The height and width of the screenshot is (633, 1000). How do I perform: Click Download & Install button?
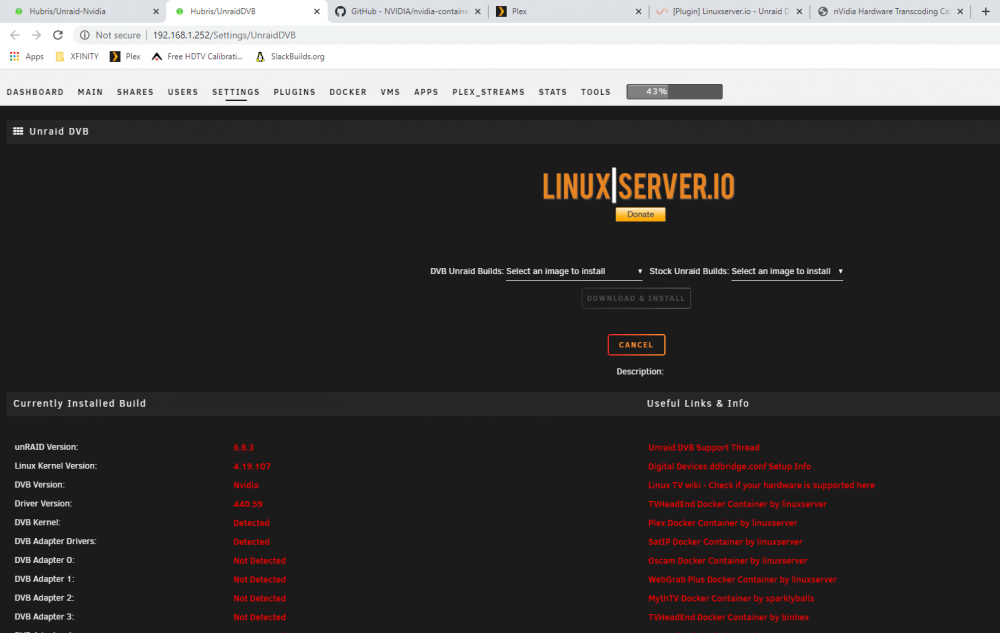[x=636, y=298]
